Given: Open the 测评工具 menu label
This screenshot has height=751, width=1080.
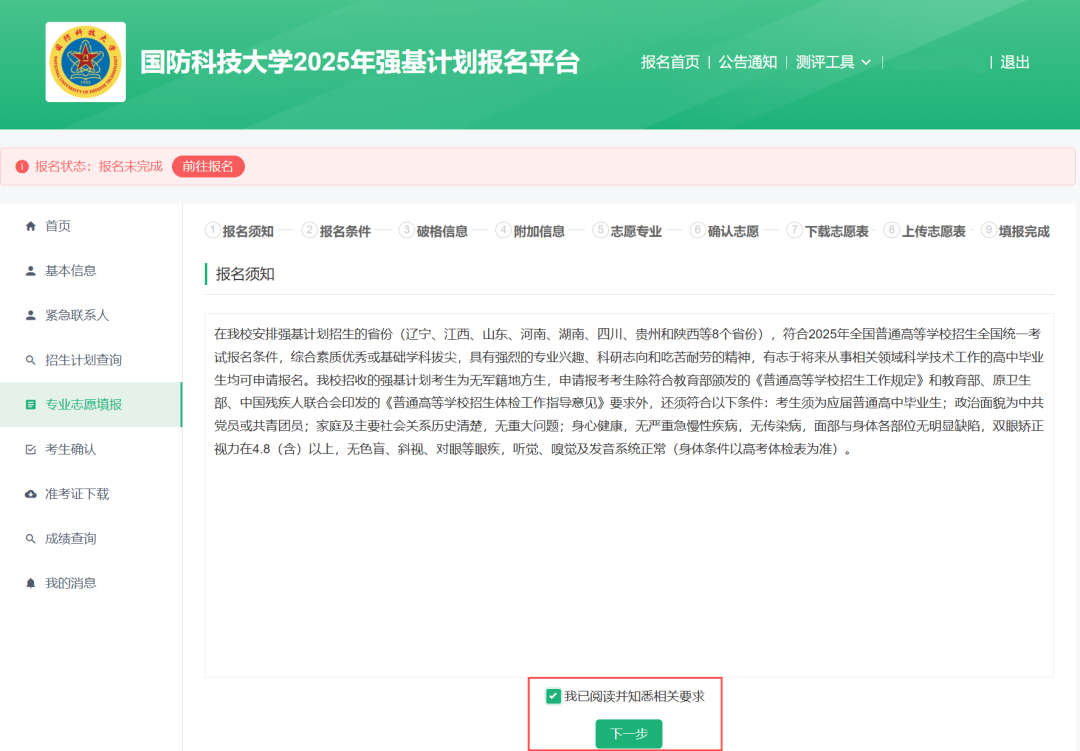Looking at the screenshot, I should (x=825, y=62).
